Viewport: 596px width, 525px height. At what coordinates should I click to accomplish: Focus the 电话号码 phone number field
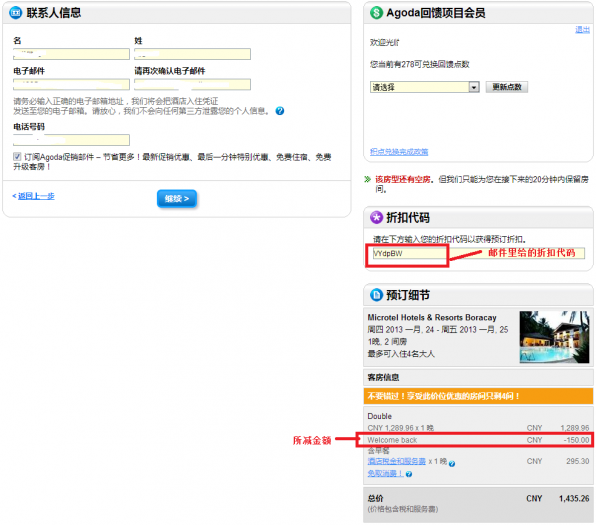coord(71,140)
